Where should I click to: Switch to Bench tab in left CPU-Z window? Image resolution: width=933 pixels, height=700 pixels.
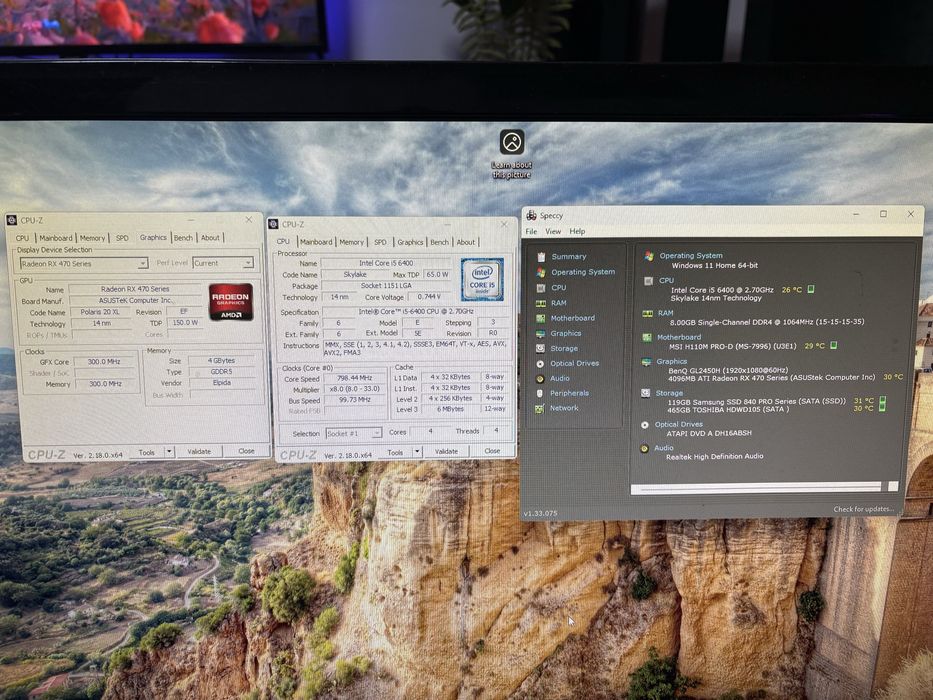pyautogui.click(x=183, y=238)
